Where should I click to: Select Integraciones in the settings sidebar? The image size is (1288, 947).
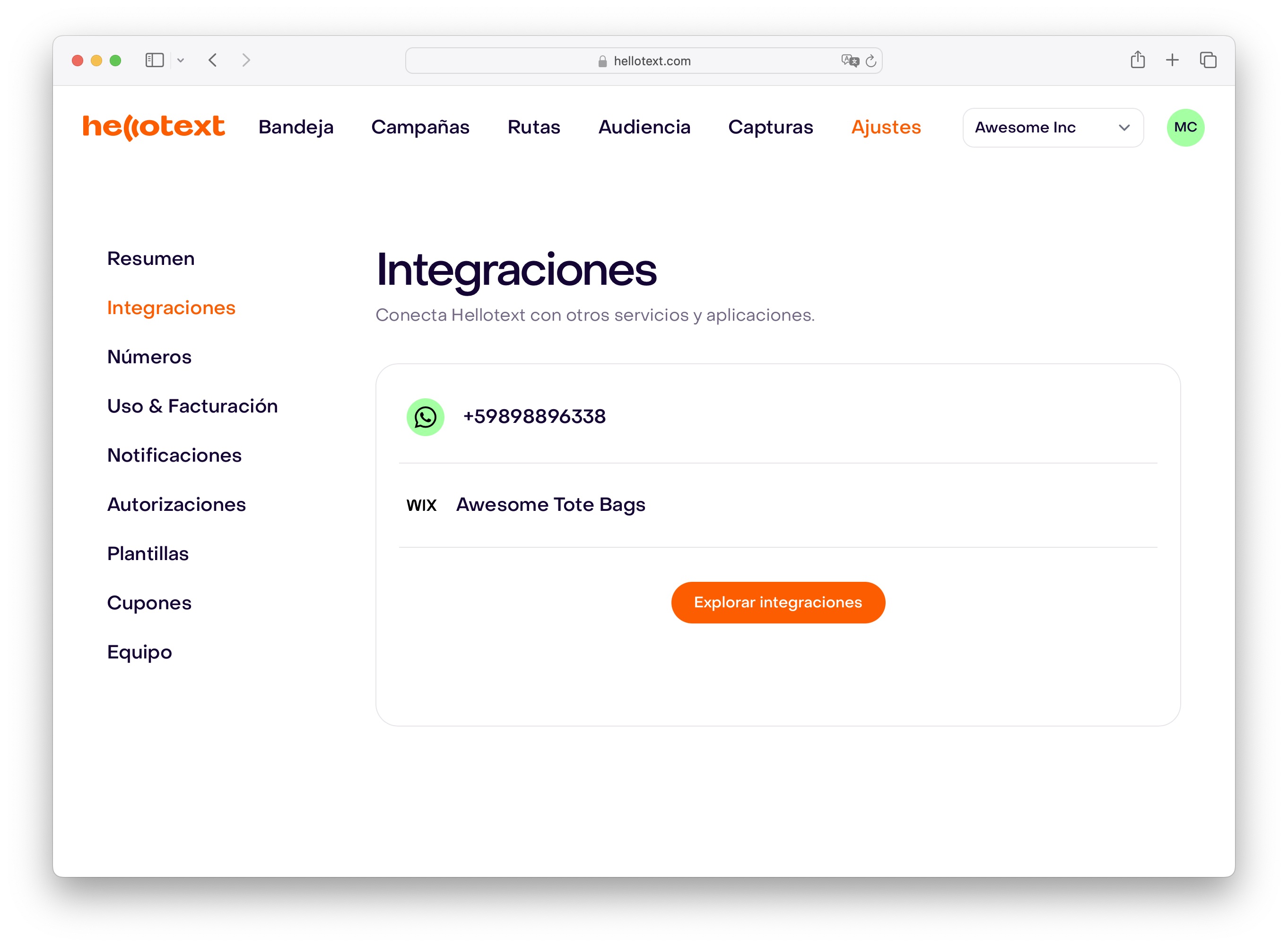pos(171,308)
